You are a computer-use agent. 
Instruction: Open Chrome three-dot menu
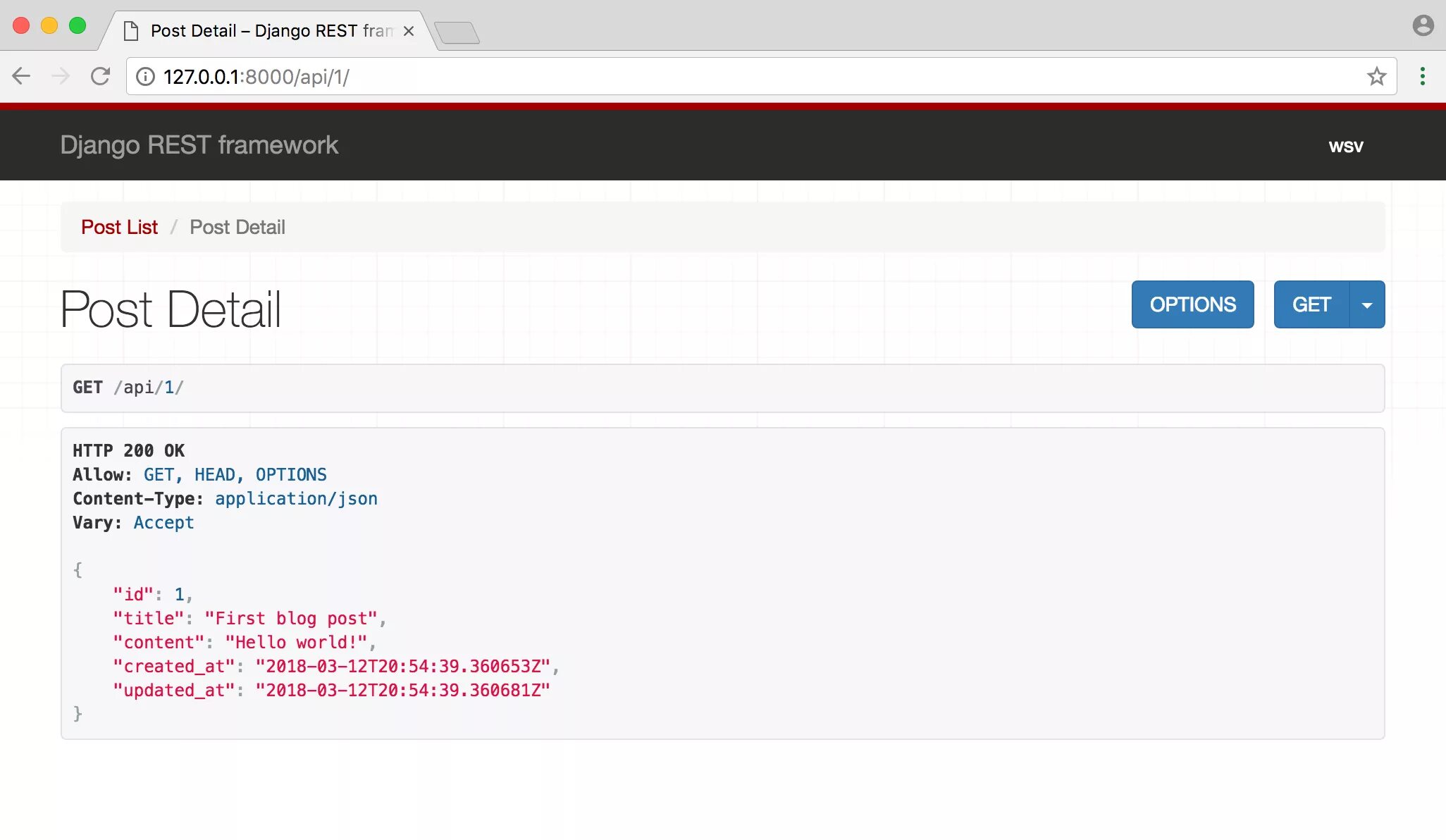(x=1422, y=76)
